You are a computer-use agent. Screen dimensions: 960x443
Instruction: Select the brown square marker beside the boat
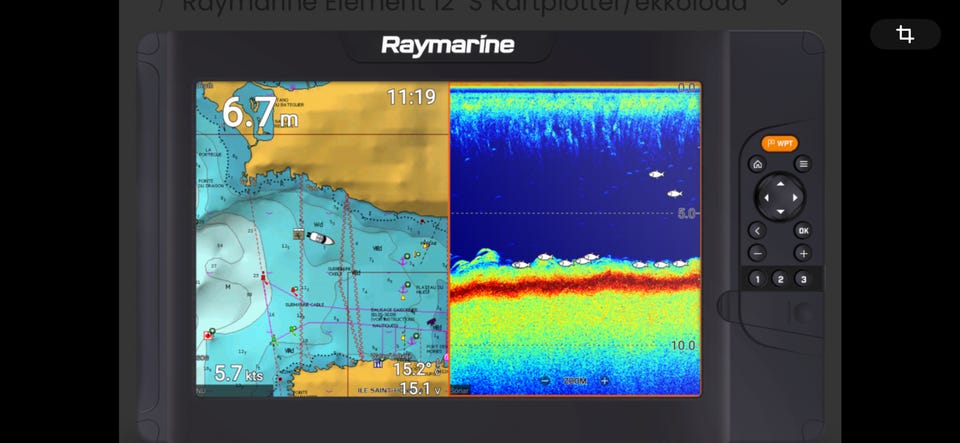tap(299, 234)
